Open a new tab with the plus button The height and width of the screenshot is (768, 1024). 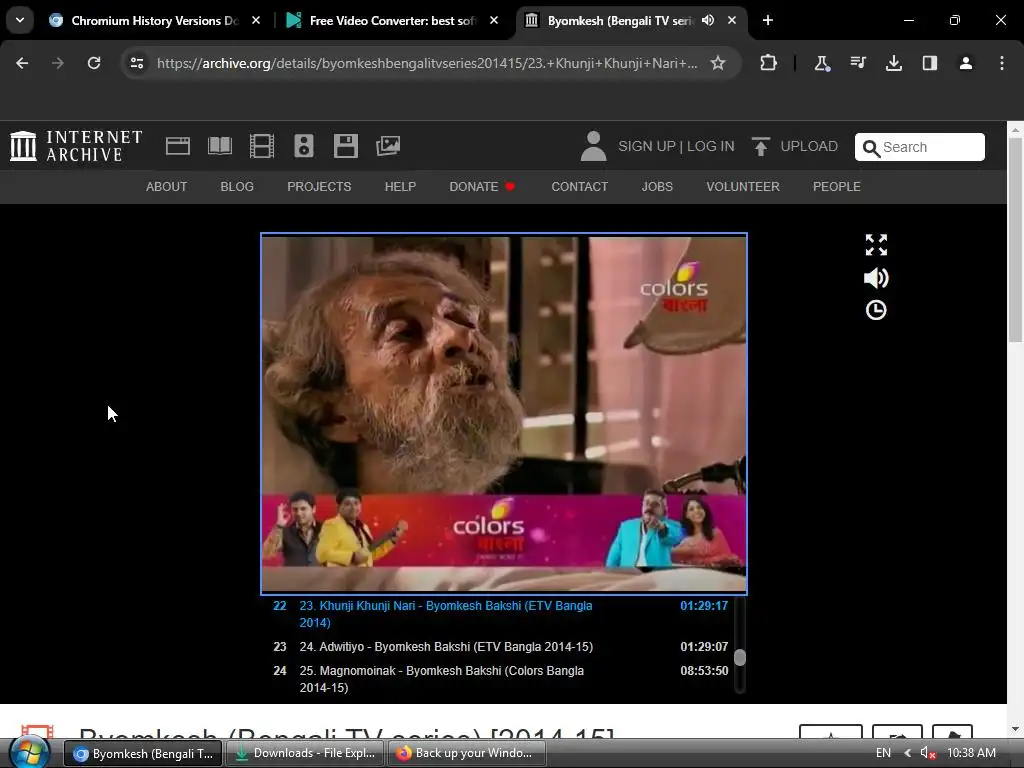[768, 20]
